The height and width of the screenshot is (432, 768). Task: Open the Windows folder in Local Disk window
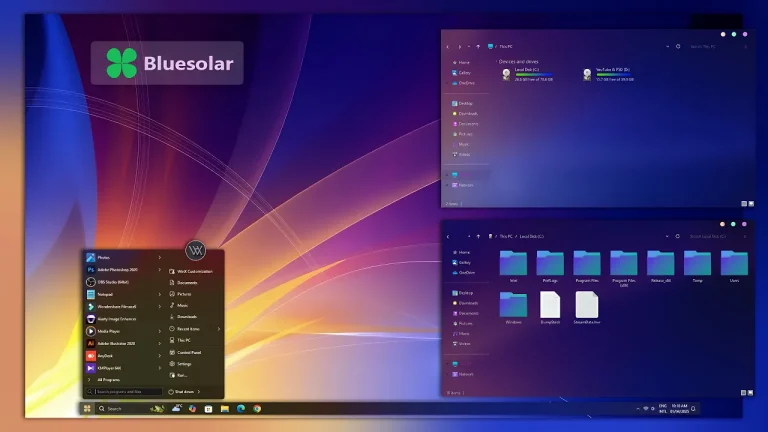pos(513,308)
